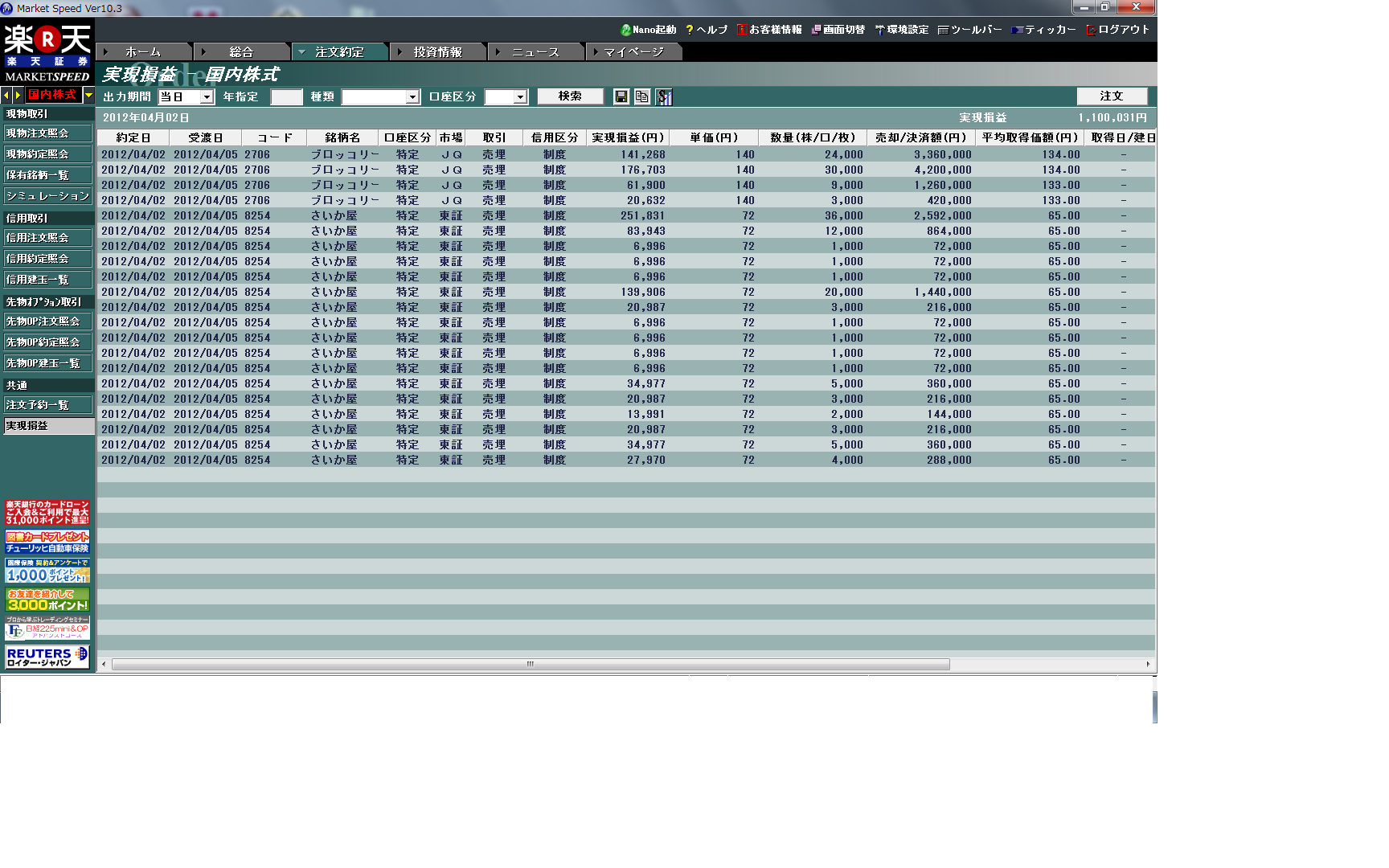Viewport: 1389px width, 868px height.
Task: Open 信用約定照会 in the sidebar
Action: 47,259
